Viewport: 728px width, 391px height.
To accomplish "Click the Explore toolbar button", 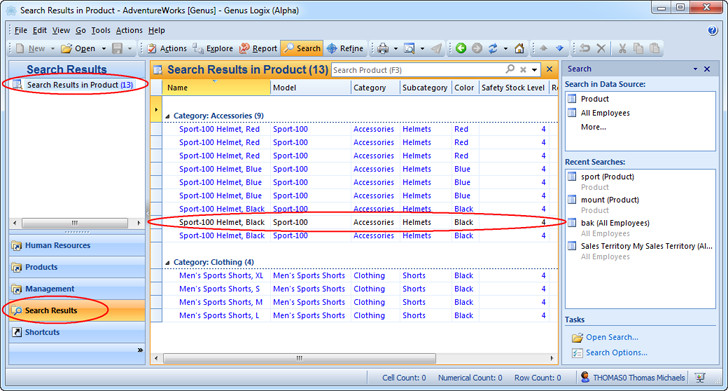I will (213, 48).
